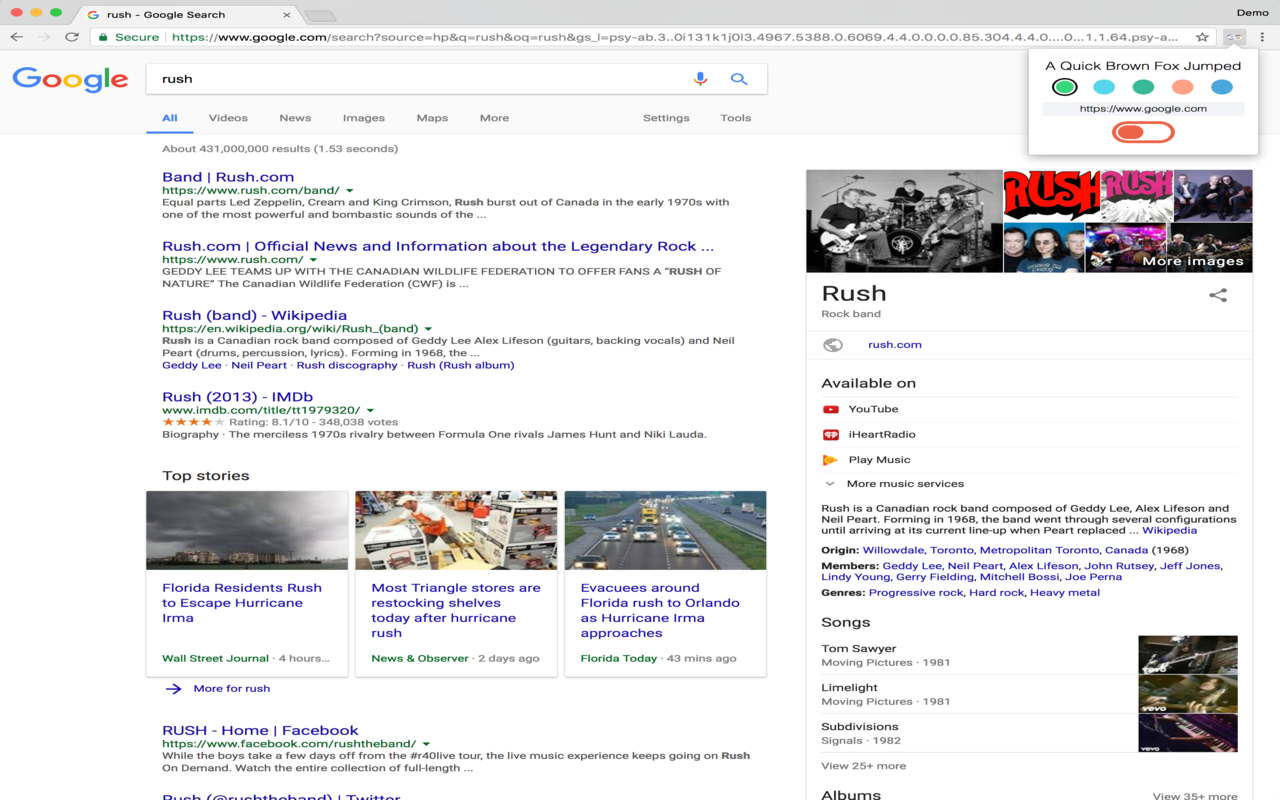Image resolution: width=1280 pixels, height=800 pixels.
Task: Share the Rush knowledge panel
Action: (x=1218, y=295)
